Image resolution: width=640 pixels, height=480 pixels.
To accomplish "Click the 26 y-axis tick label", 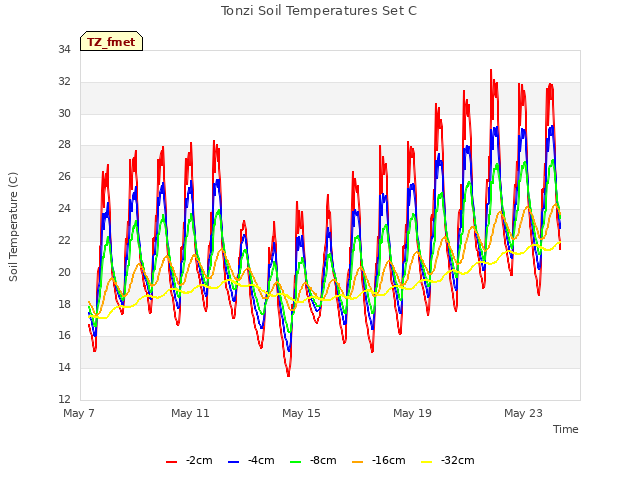I will [x=64, y=177].
